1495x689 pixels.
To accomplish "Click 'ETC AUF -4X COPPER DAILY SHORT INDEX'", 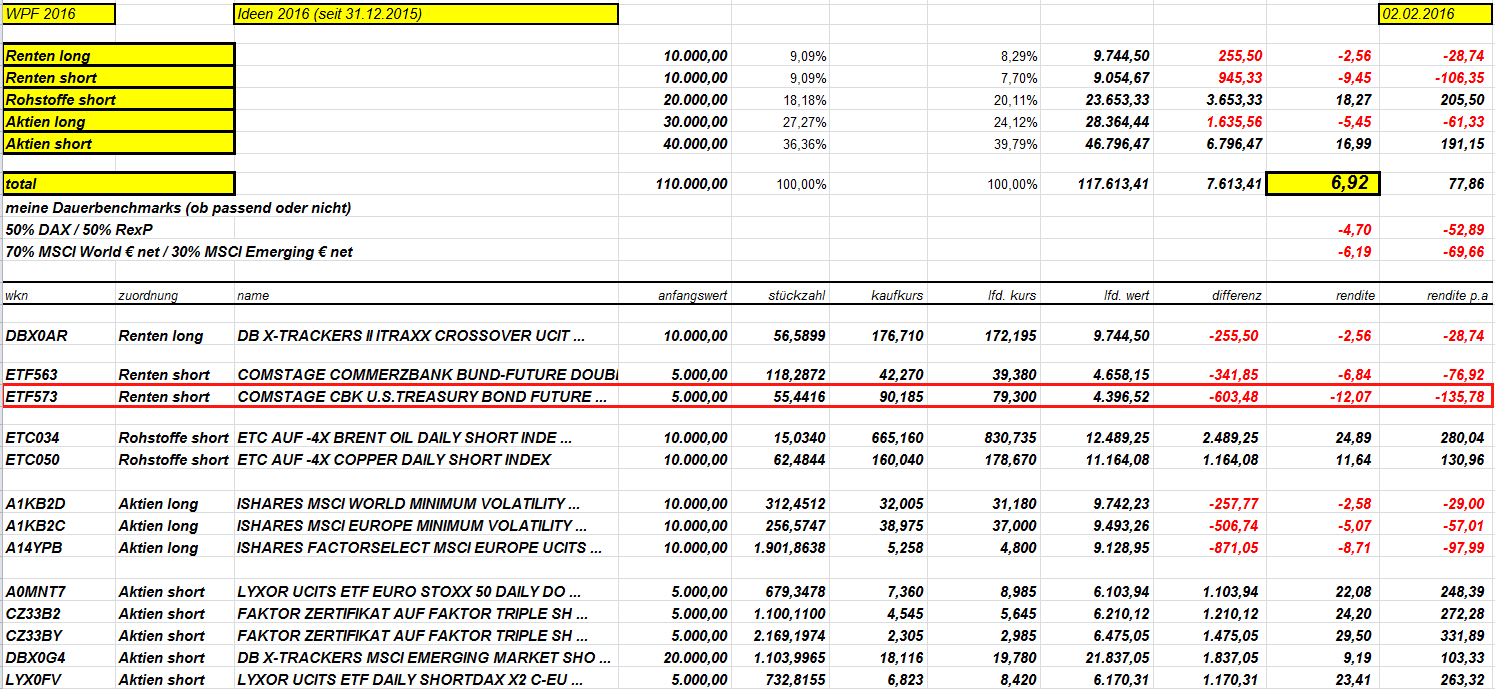I will tap(394, 460).
